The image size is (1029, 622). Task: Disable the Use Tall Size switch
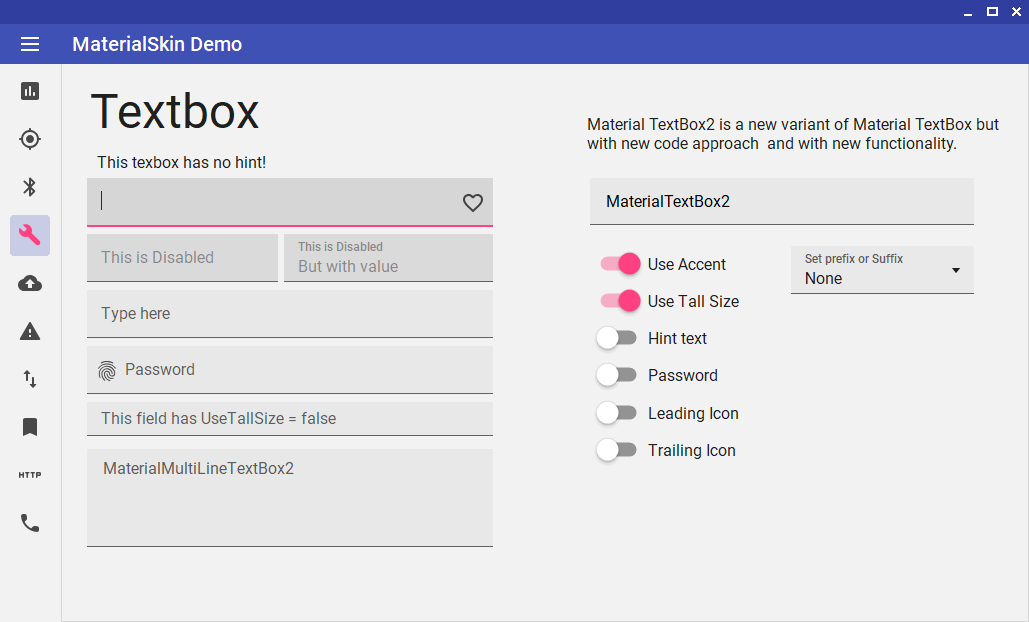(x=620, y=301)
